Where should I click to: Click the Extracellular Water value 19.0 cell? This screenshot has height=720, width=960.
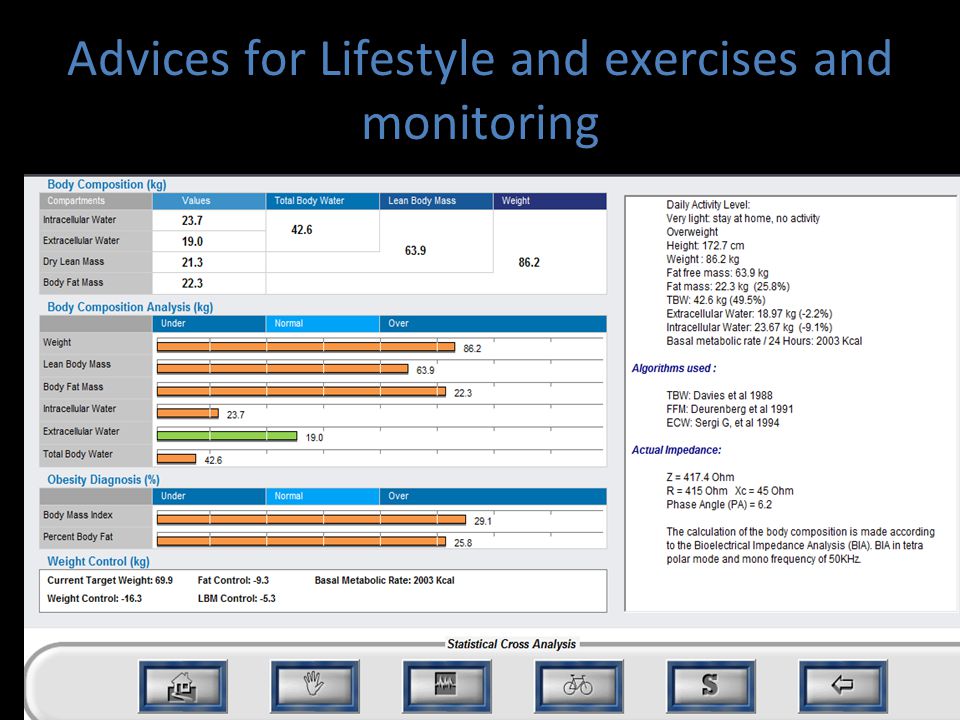[209, 241]
